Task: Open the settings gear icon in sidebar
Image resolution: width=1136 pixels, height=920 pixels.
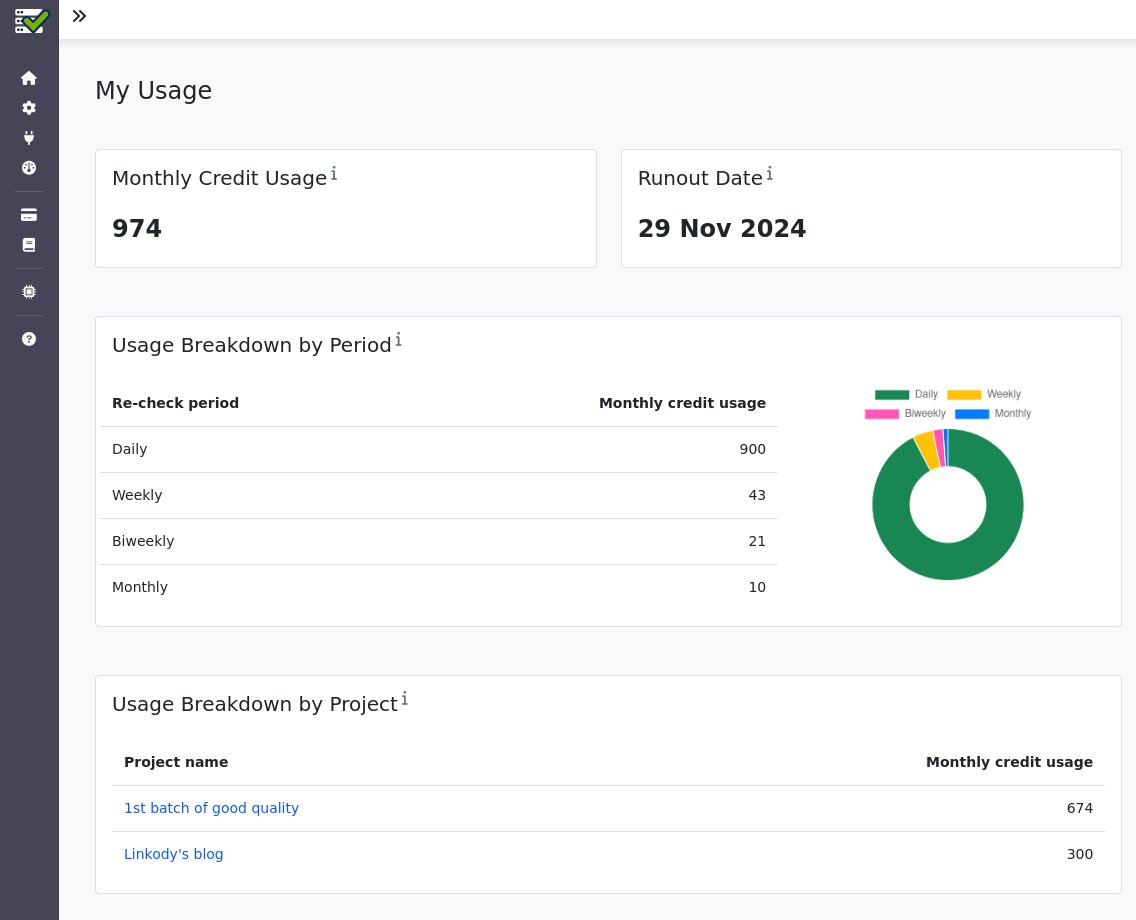Action: pyautogui.click(x=29, y=108)
